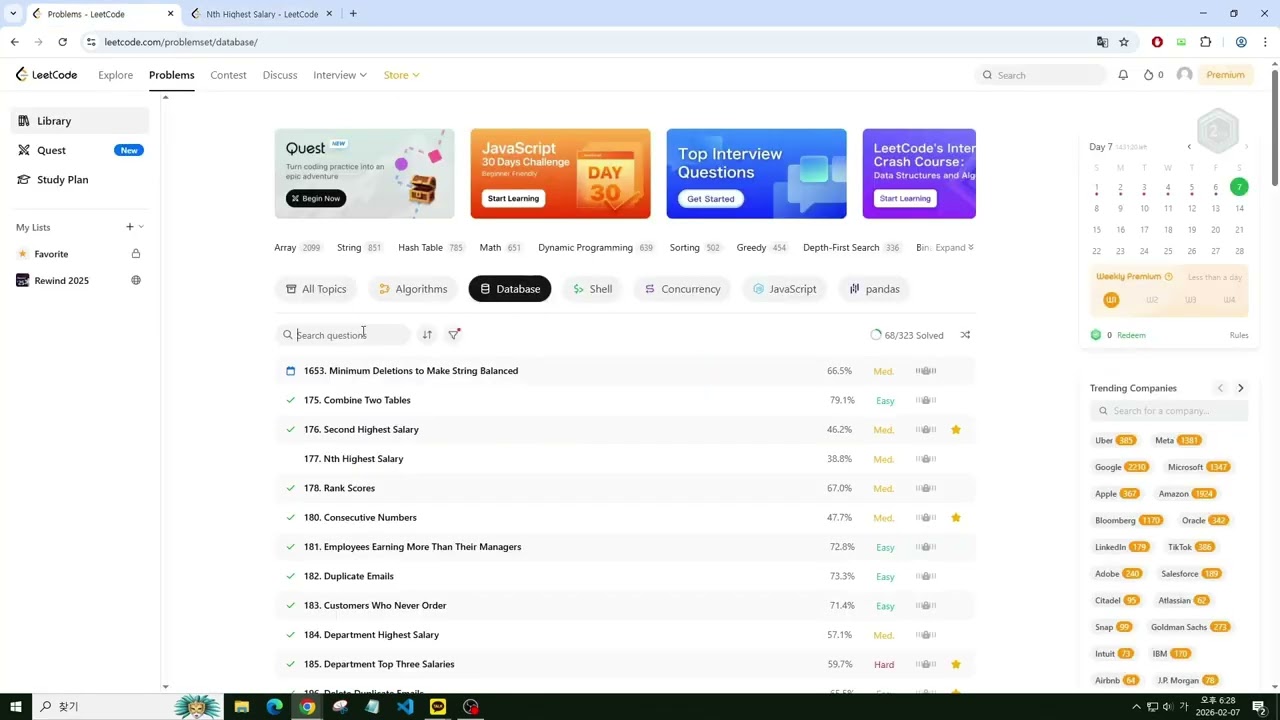Screen dimensions: 1280x720
Task: Focus the Search for a company field
Action: (1169, 411)
